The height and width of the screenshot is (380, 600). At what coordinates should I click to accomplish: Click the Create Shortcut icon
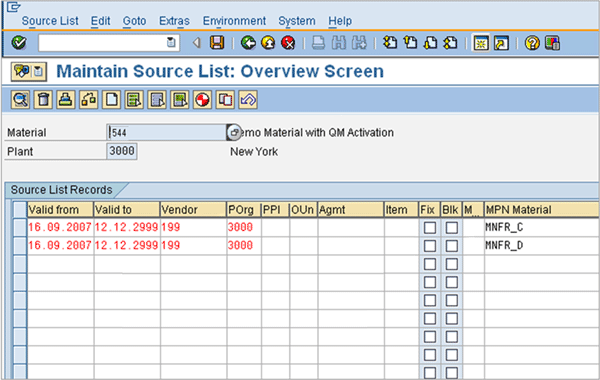point(501,43)
